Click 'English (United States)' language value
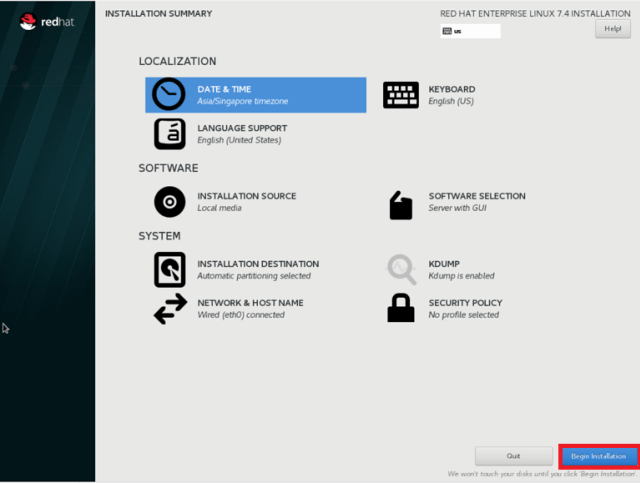The image size is (640, 483). [x=239, y=140]
